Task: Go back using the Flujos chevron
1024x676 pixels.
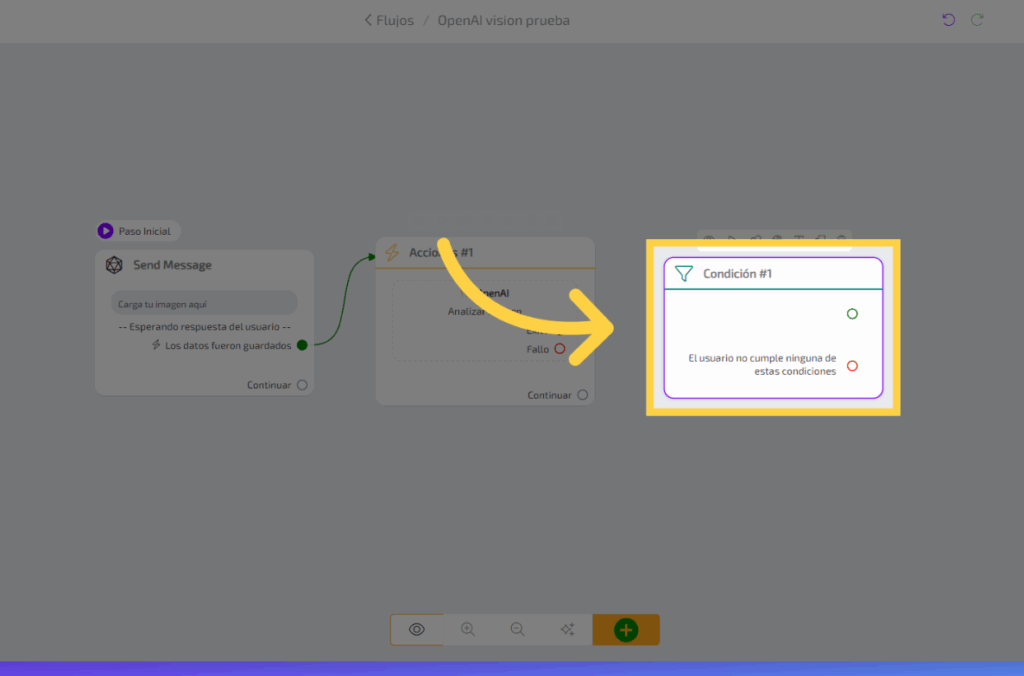Action: tap(368, 20)
